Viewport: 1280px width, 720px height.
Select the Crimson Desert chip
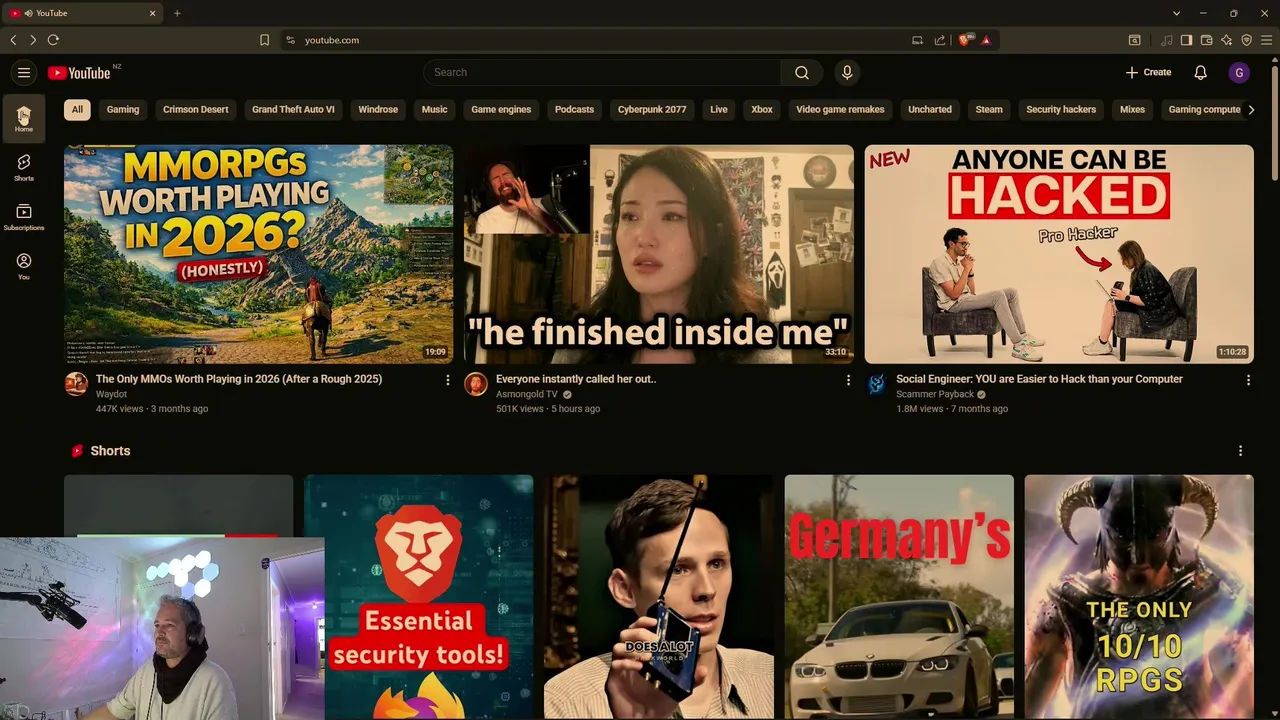[x=196, y=109]
